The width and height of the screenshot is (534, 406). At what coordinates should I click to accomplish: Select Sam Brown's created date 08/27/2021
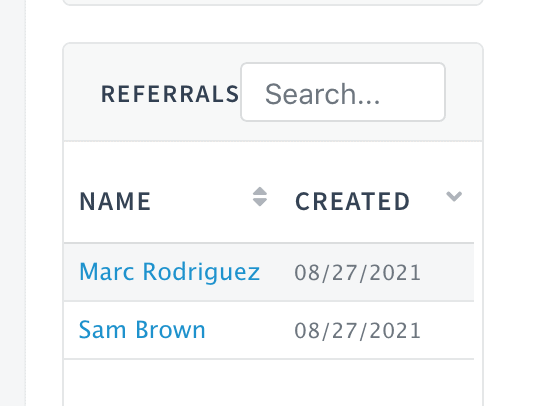358,331
